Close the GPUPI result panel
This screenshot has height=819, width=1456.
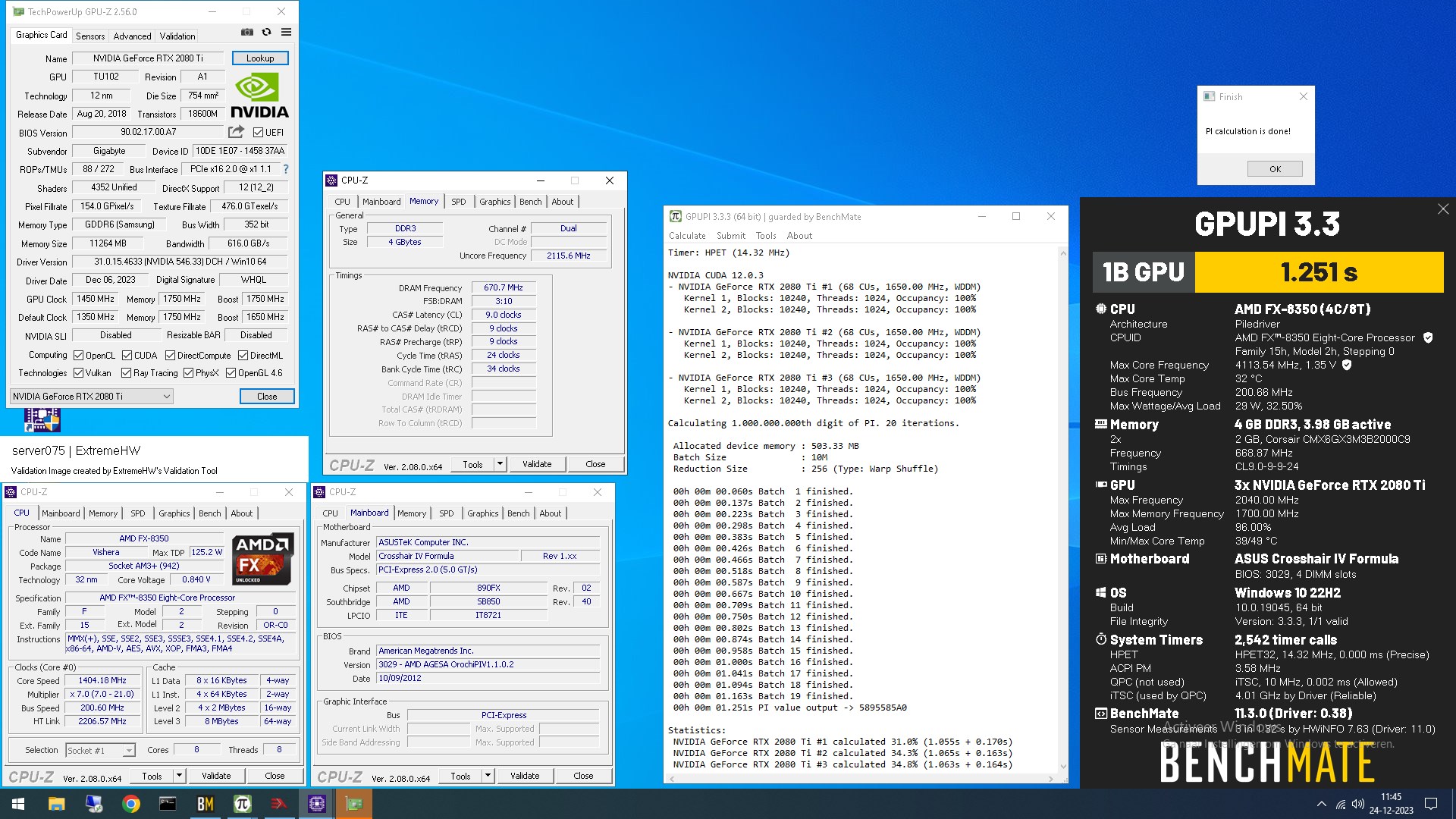click(1442, 209)
